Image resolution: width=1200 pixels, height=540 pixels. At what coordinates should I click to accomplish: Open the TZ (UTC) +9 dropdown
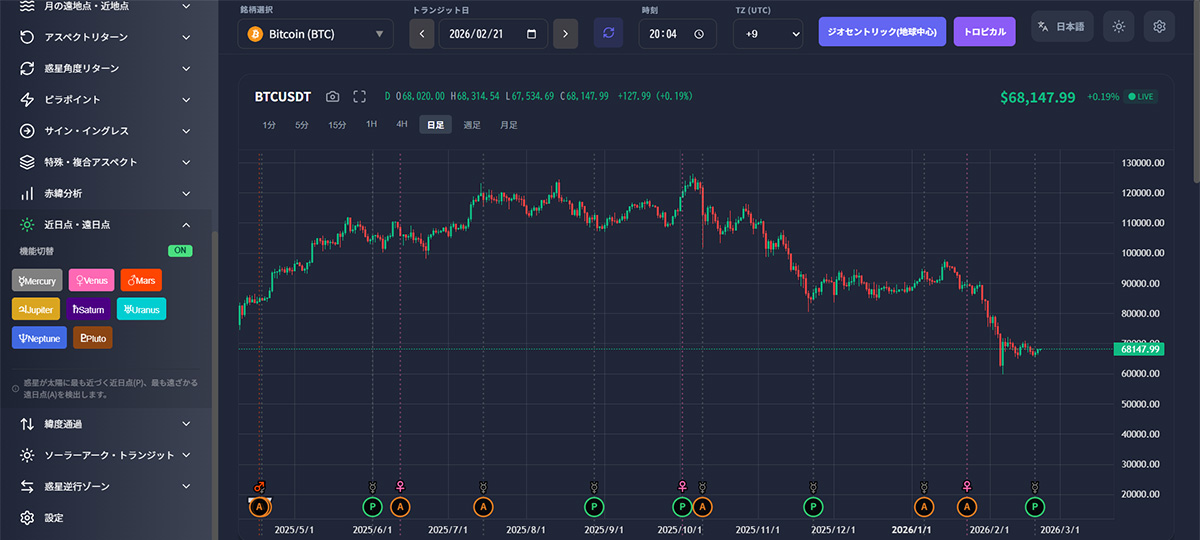click(x=767, y=33)
